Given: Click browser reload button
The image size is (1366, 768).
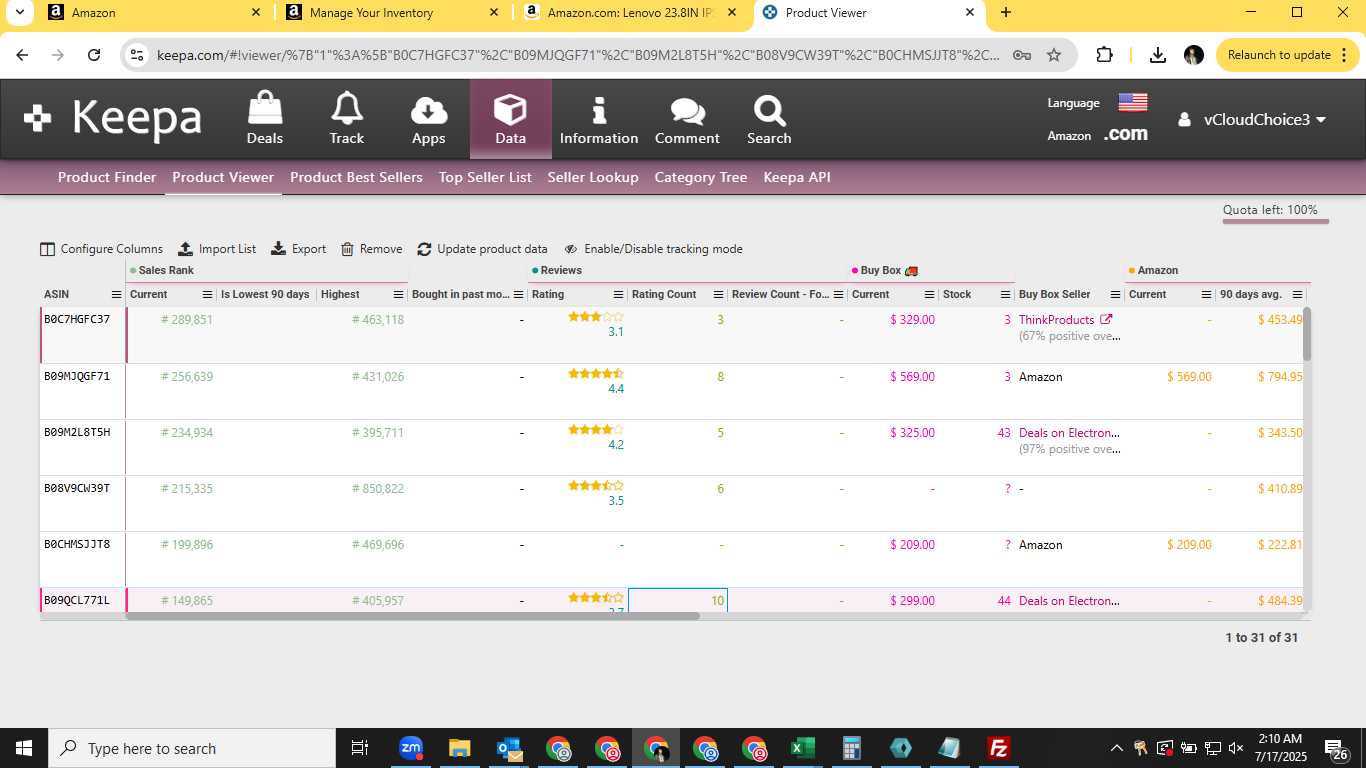Looking at the screenshot, I should point(94,55).
